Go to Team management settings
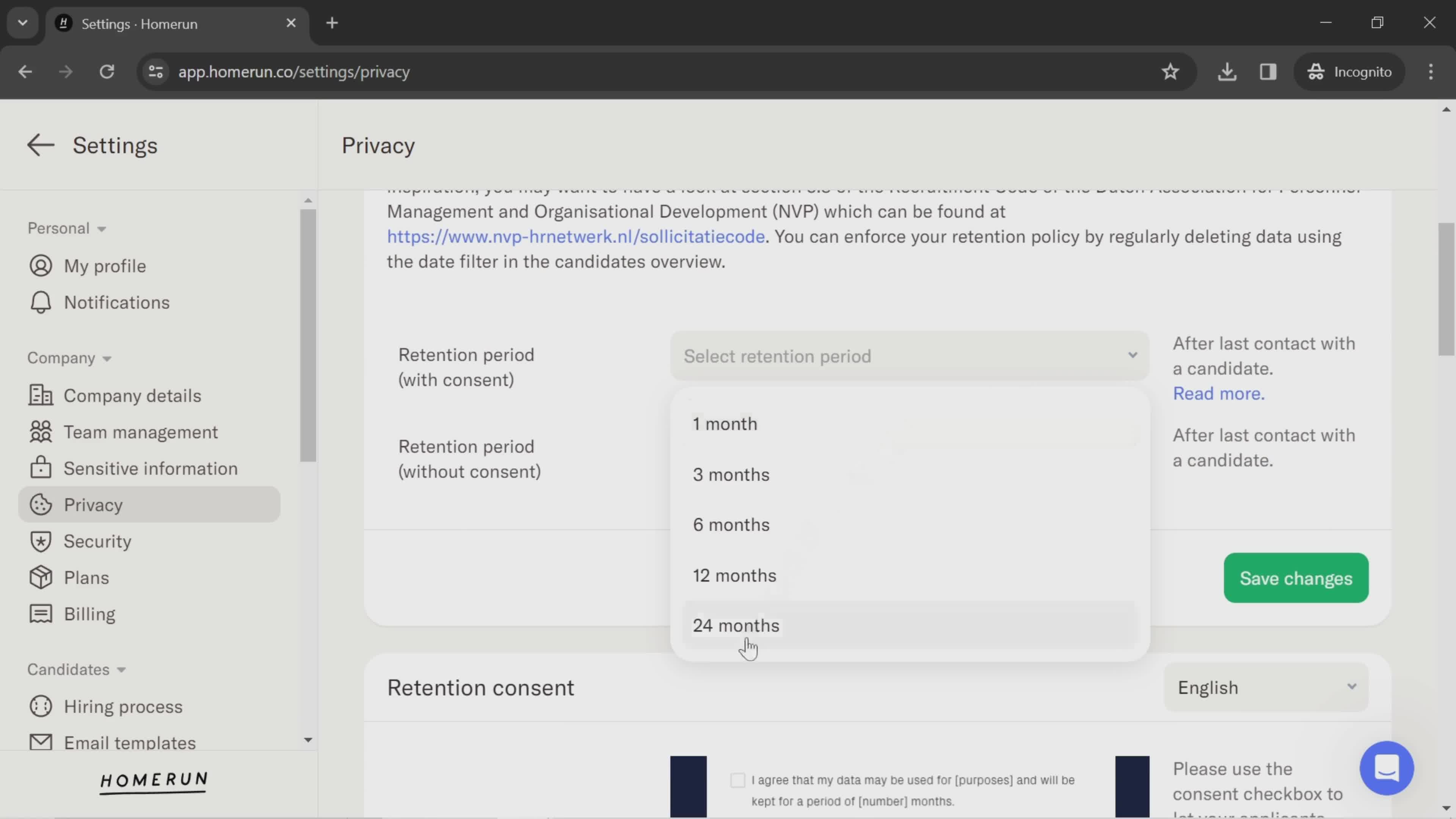This screenshot has height=819, width=1456. [149, 432]
